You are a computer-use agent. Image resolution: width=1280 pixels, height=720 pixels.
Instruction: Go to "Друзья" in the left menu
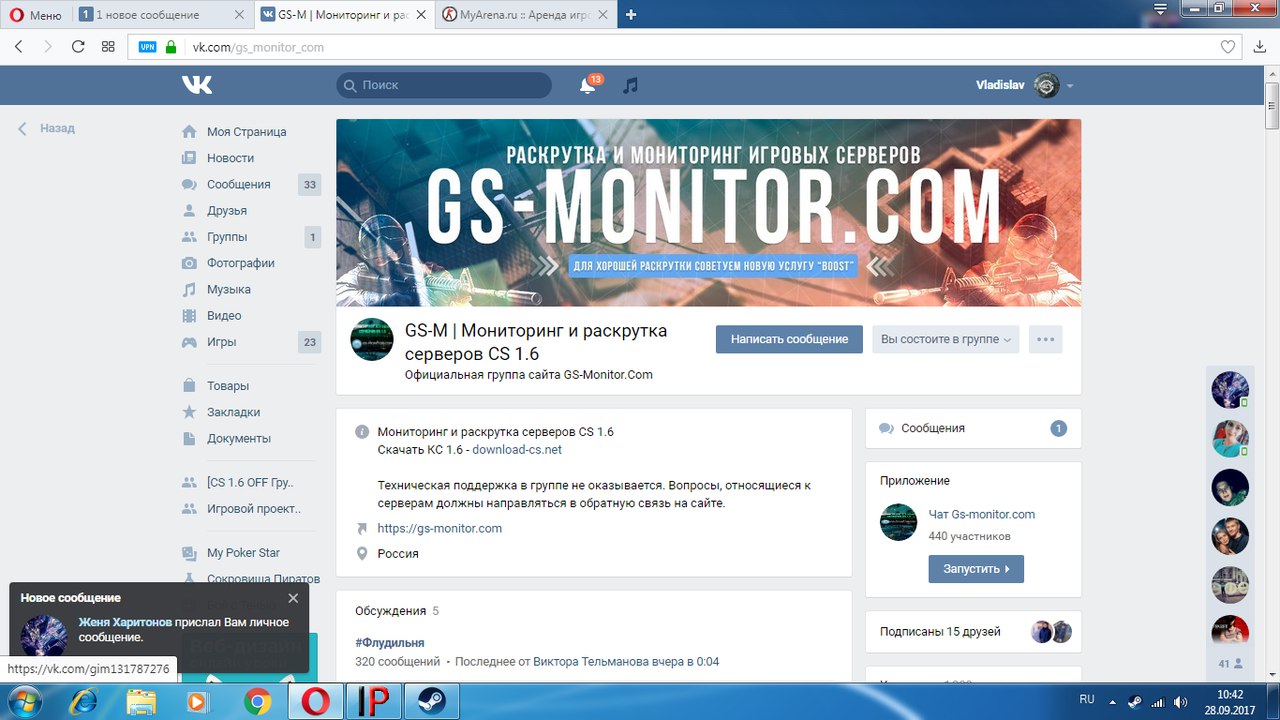click(227, 211)
